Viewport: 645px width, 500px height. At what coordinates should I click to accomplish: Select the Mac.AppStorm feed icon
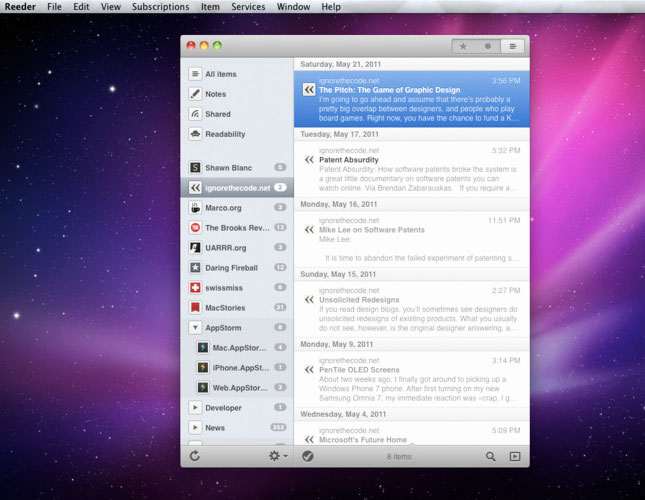203,347
